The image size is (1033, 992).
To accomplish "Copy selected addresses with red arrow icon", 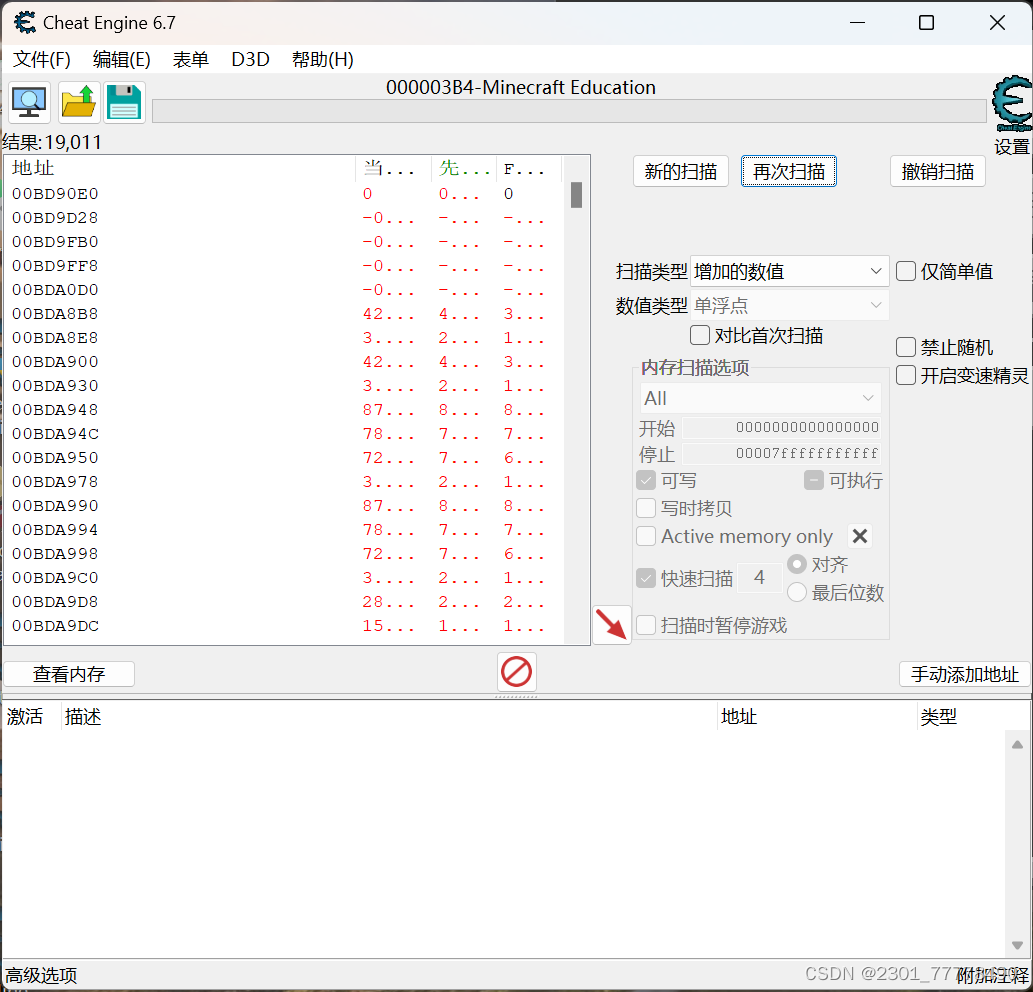I will (x=612, y=624).
